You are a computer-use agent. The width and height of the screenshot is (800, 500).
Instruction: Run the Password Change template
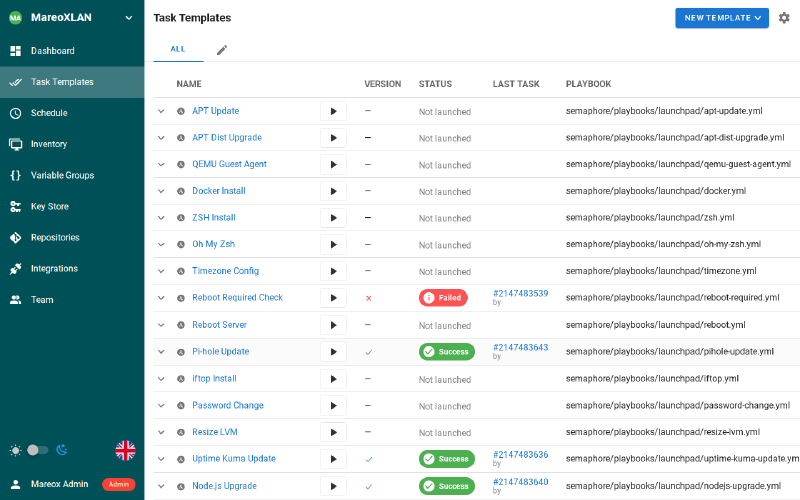tap(333, 406)
